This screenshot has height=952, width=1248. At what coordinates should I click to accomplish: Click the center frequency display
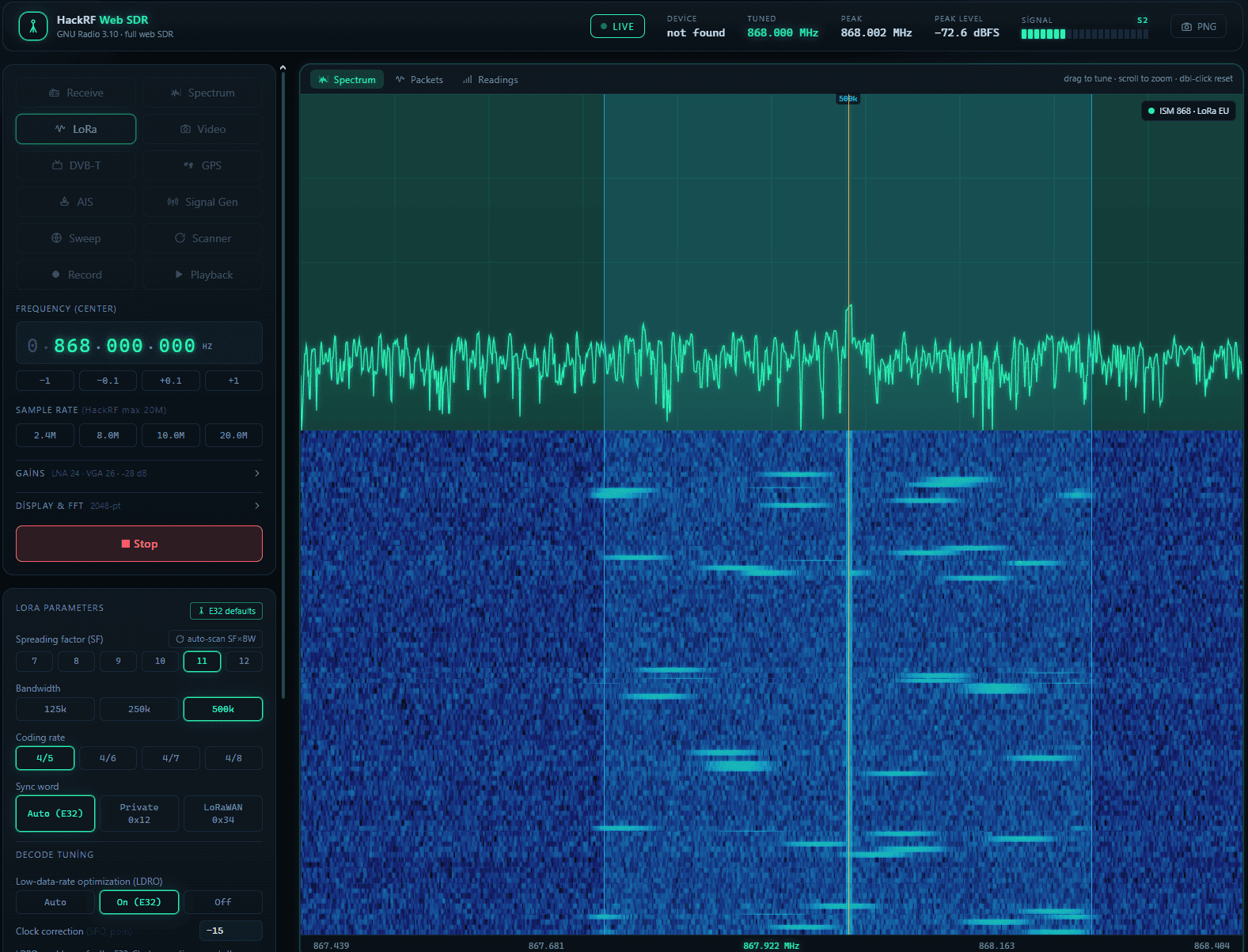coord(139,343)
